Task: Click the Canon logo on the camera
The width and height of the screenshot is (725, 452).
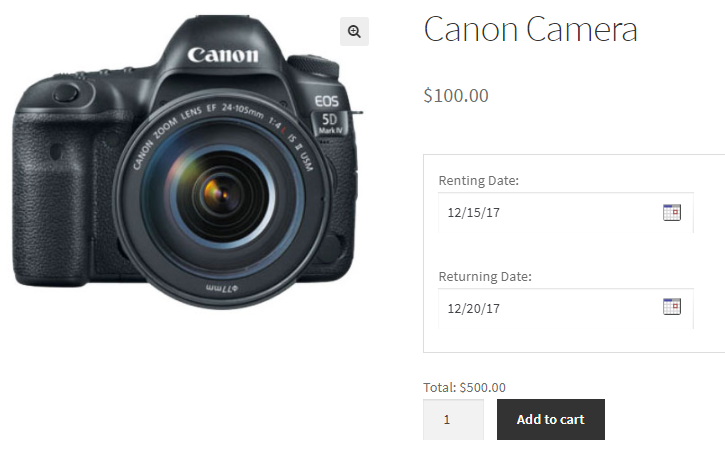Action: 223,53
